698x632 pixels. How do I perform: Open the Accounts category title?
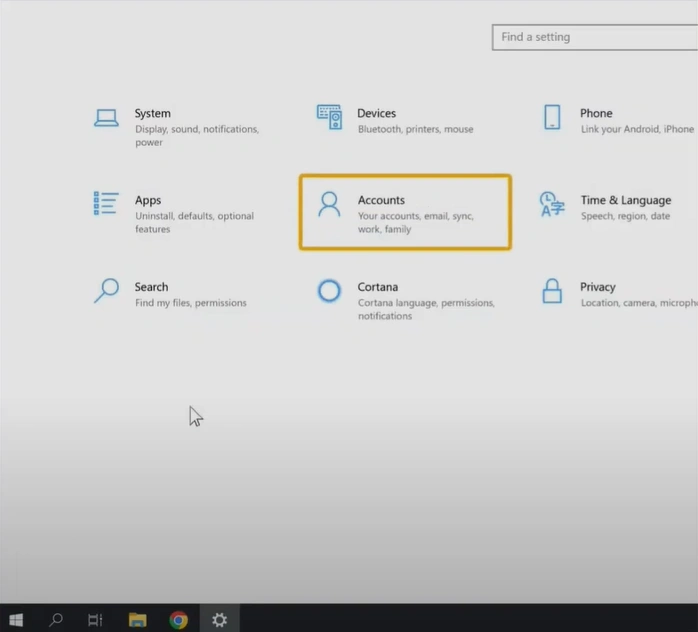pyautogui.click(x=381, y=200)
